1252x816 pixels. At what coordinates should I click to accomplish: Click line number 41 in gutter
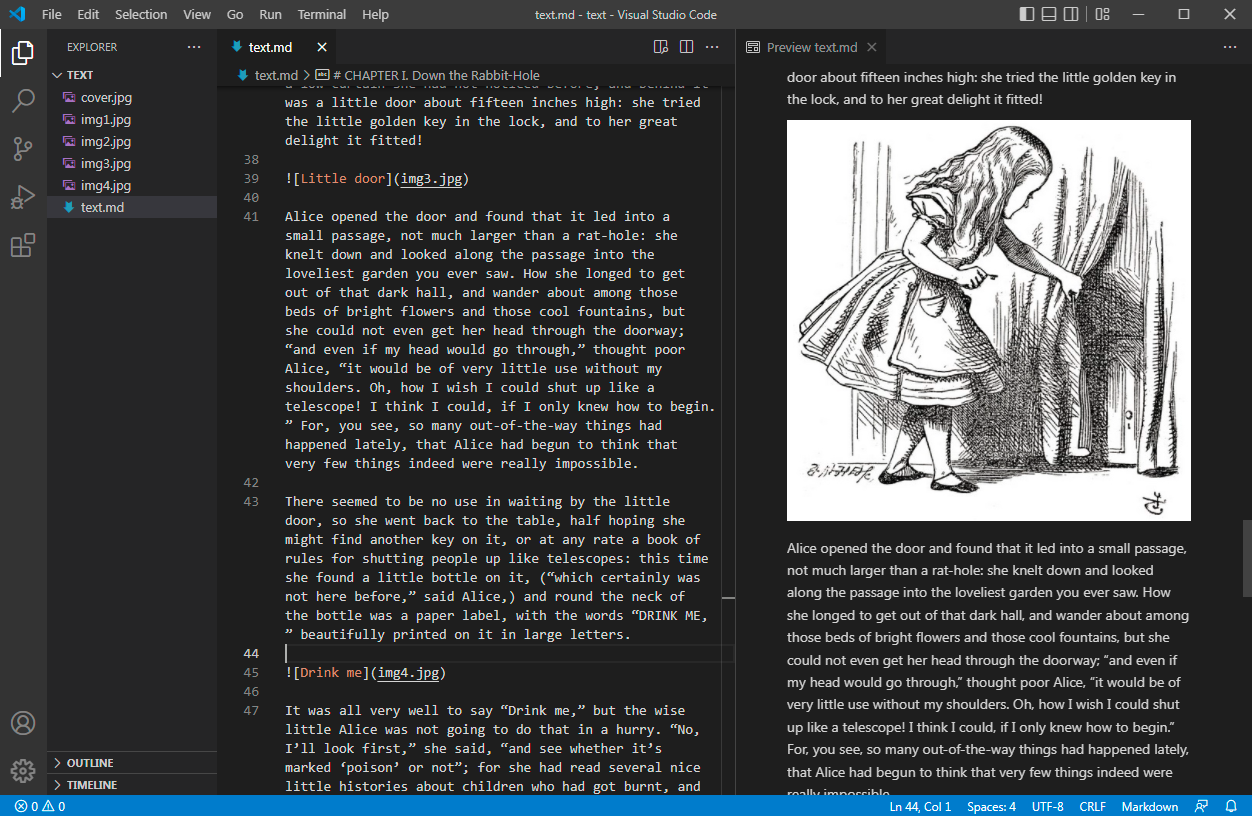pyautogui.click(x=251, y=217)
